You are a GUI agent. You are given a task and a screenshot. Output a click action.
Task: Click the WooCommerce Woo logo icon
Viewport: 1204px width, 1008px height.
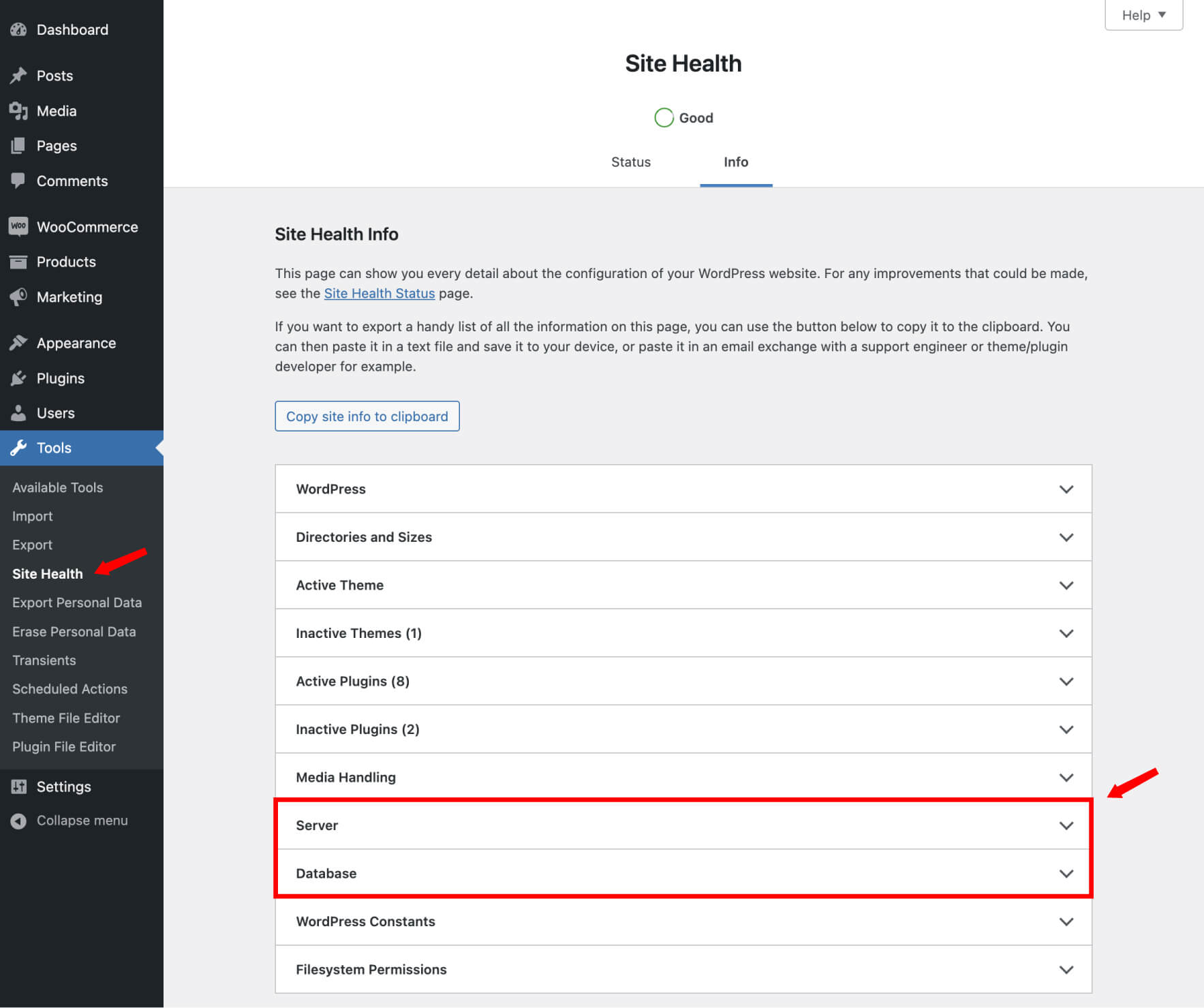(x=18, y=226)
